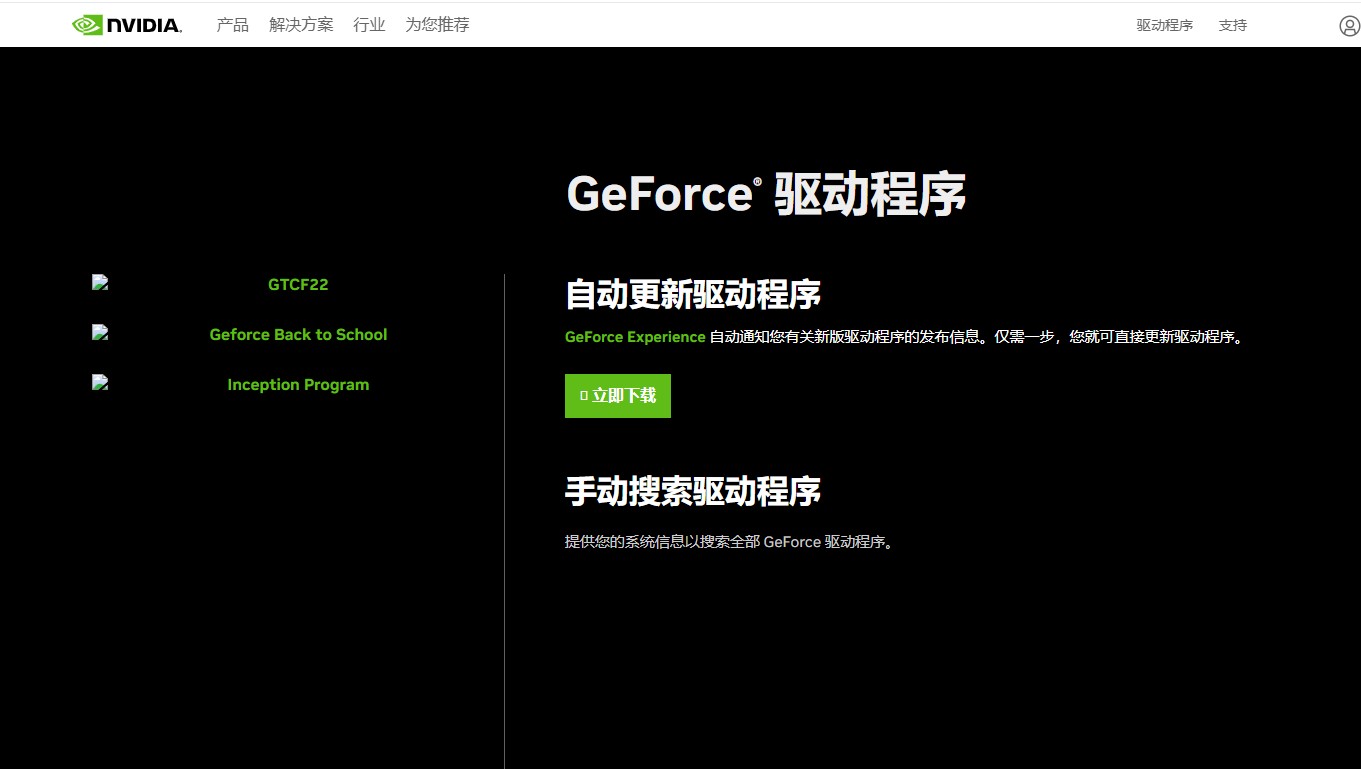Click the 手动搜索驱动程序 heading
Screen dimensions: 1361x769
point(693,491)
